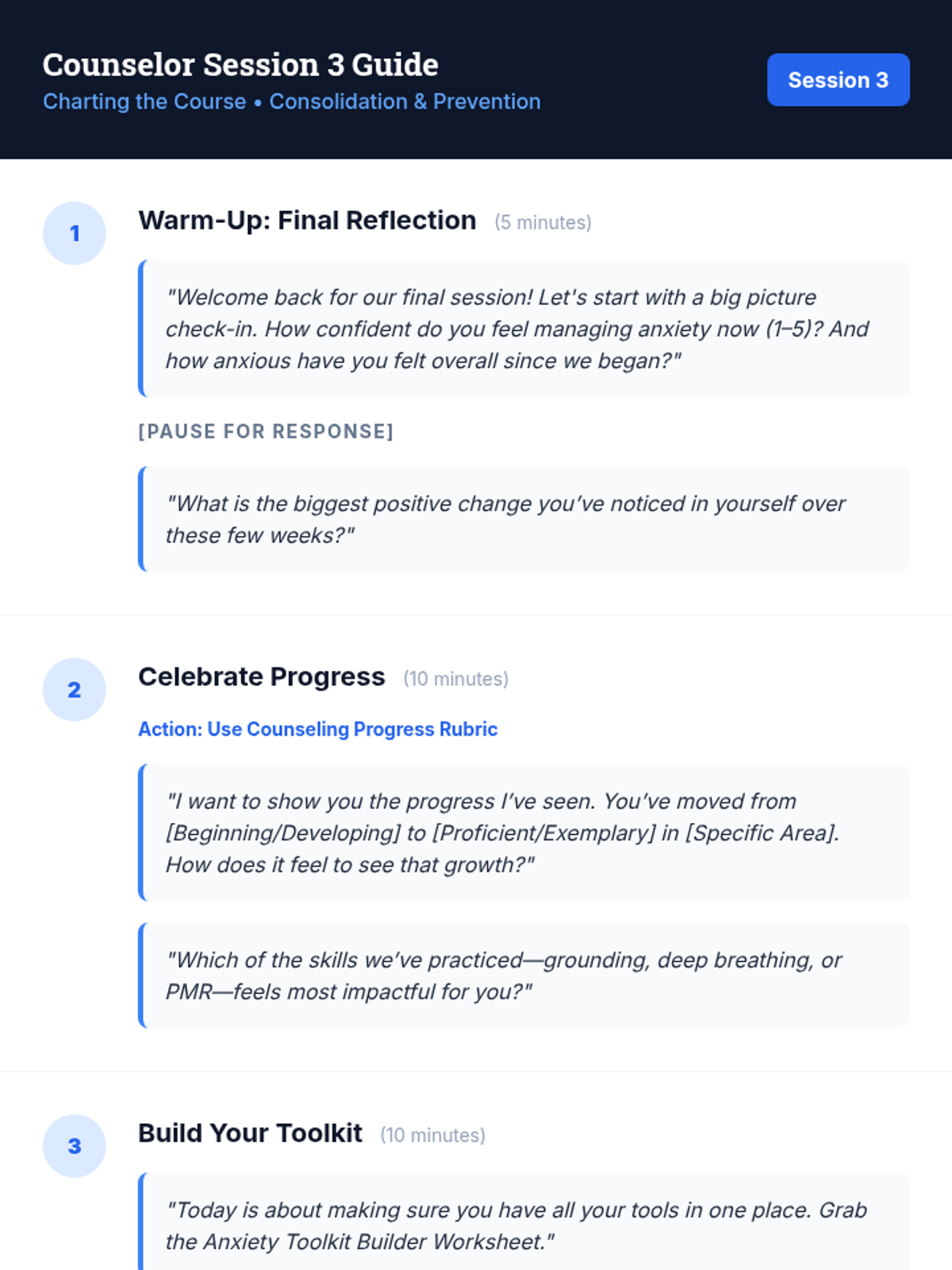Select the Build Your Toolkit heading
The image size is (952, 1270).
click(250, 1133)
